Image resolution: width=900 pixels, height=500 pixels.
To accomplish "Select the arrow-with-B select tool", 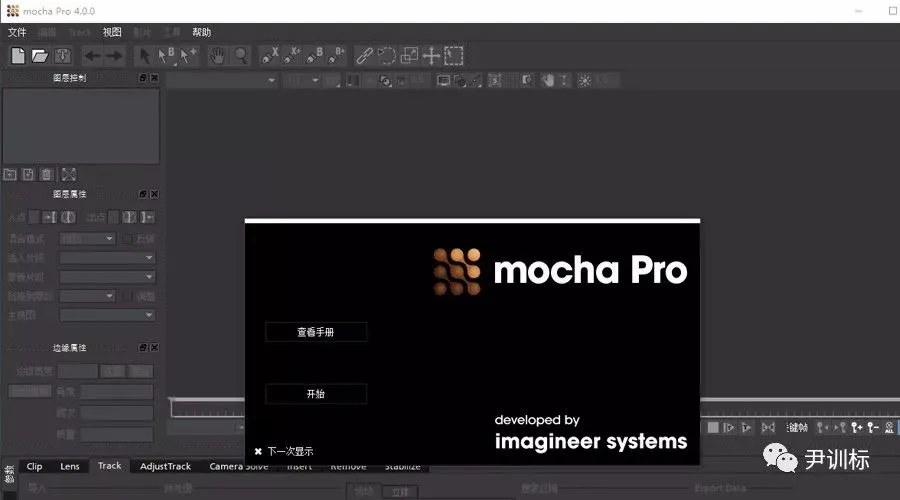I will (x=166, y=56).
